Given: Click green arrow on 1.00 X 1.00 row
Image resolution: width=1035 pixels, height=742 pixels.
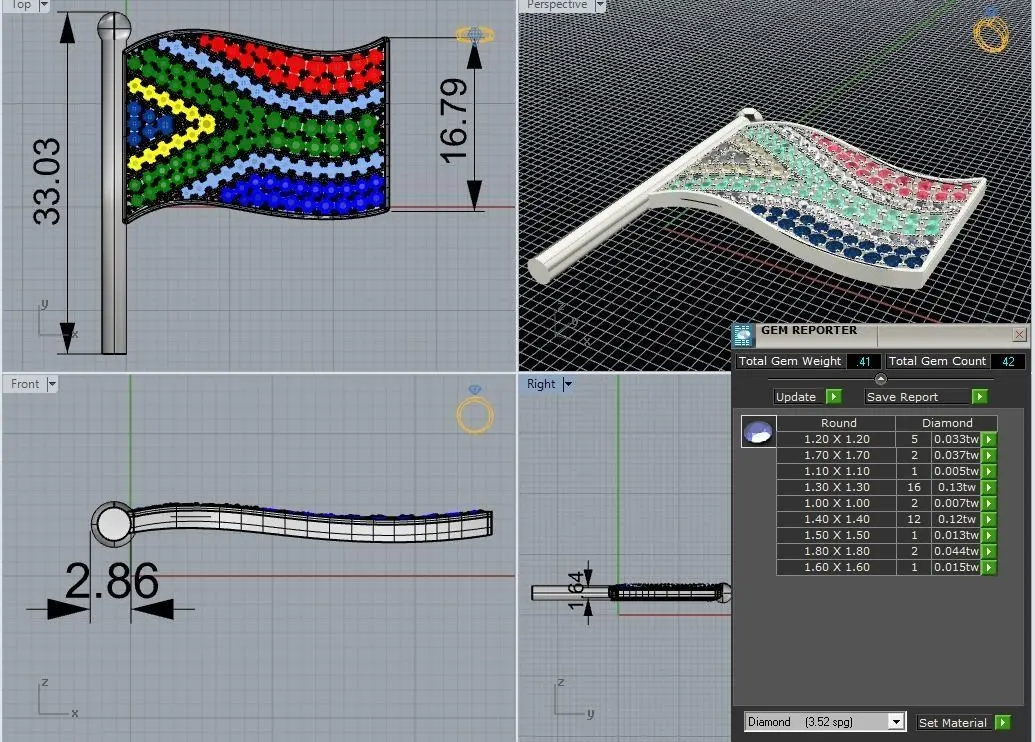Looking at the screenshot, I should point(989,503).
